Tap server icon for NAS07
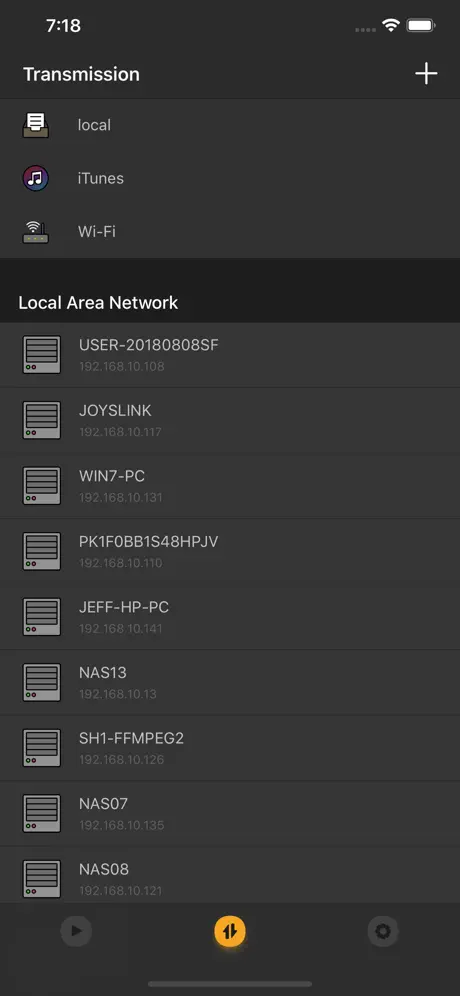Image resolution: width=460 pixels, height=996 pixels. [x=42, y=814]
